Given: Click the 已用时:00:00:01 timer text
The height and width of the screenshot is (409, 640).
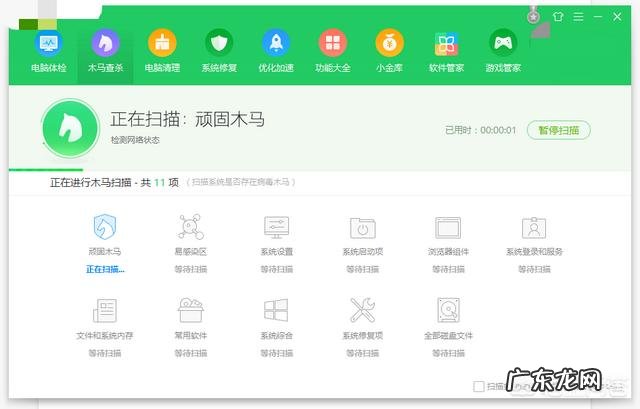Looking at the screenshot, I should (x=480, y=130).
